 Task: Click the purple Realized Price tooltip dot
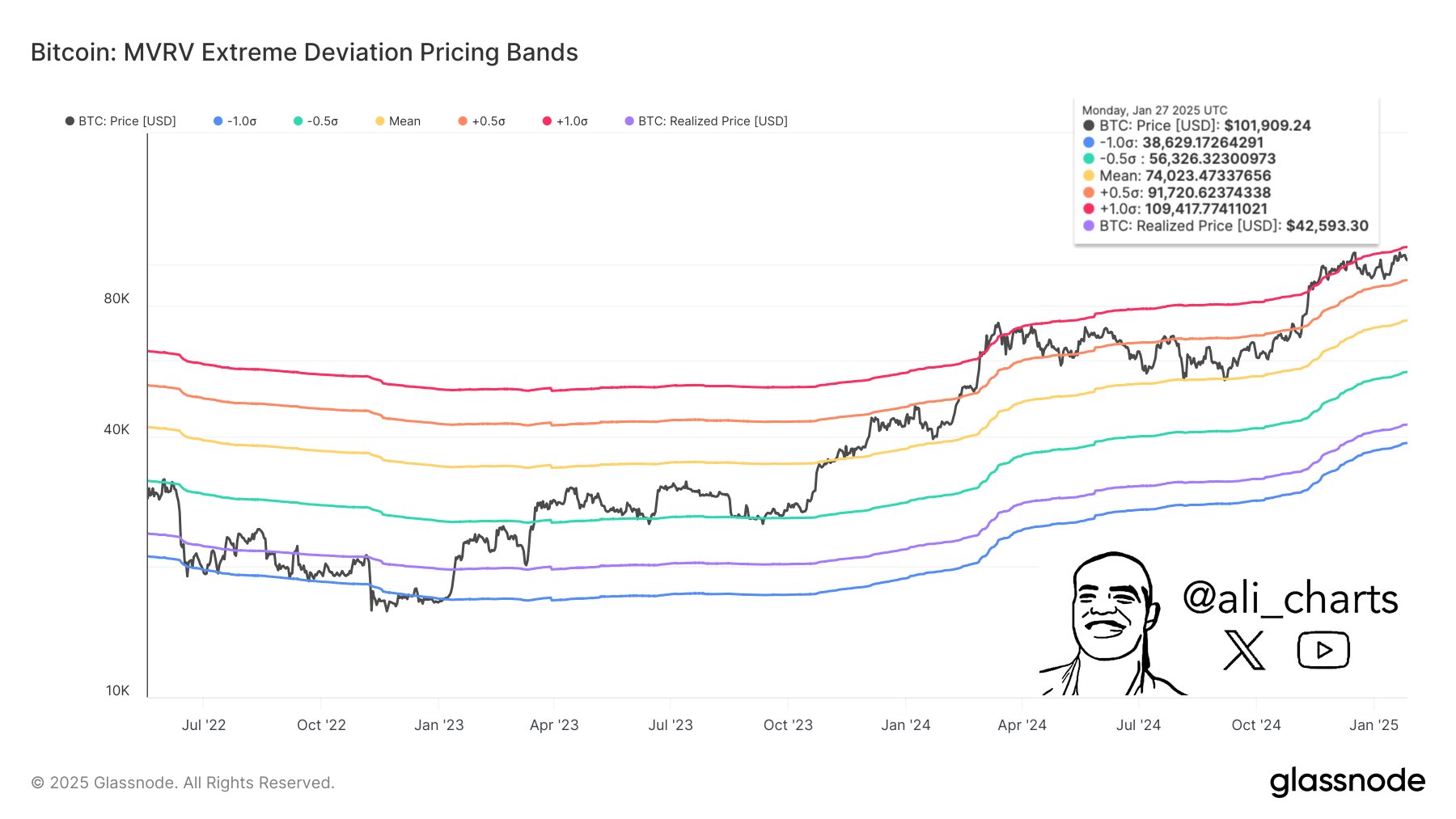(1089, 226)
